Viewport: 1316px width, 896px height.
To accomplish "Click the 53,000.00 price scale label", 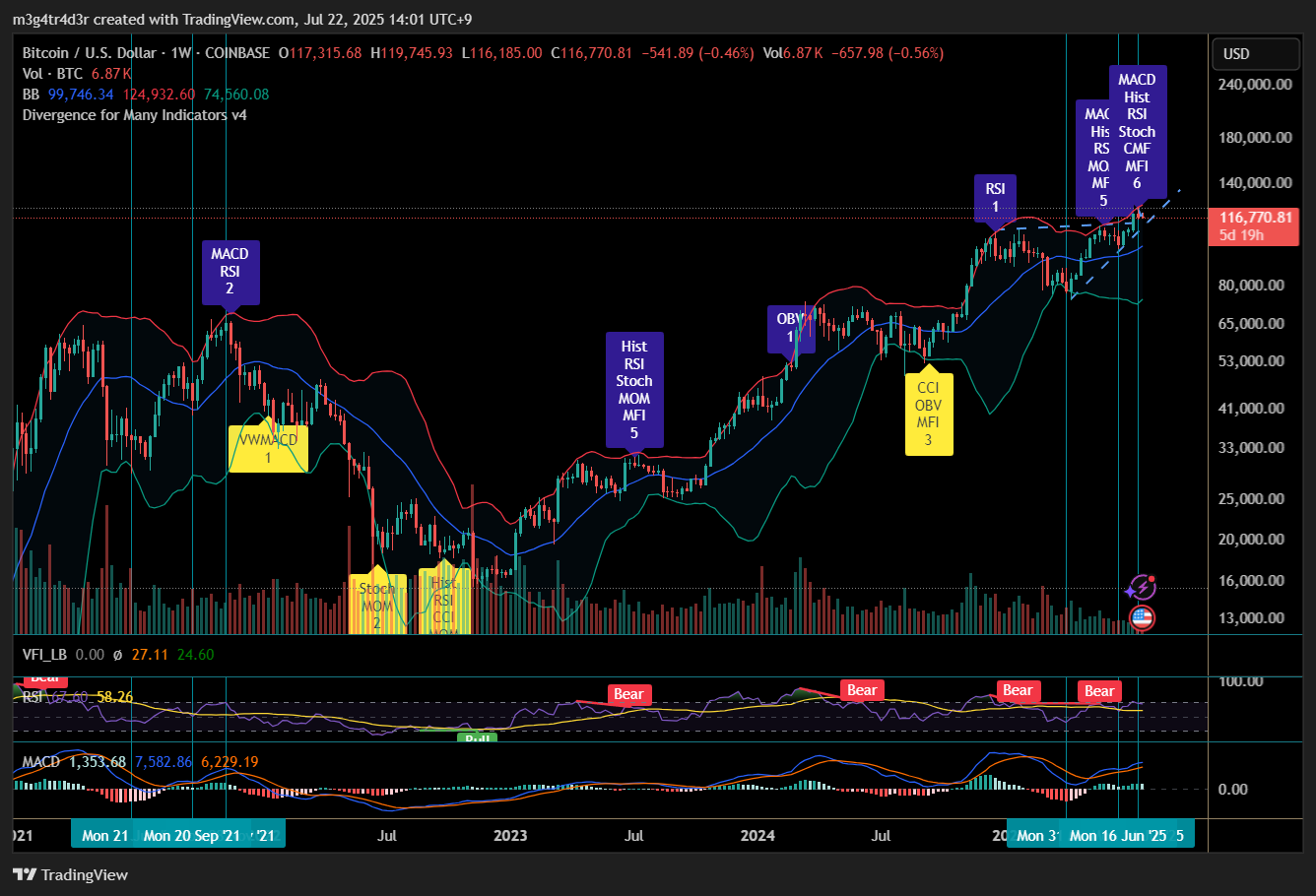I will pyautogui.click(x=1251, y=361).
